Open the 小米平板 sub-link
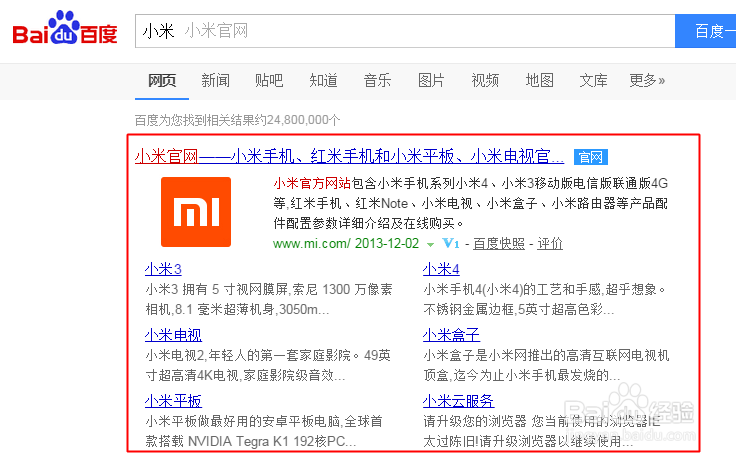Image resolution: width=736 pixels, height=461 pixels. click(x=173, y=401)
